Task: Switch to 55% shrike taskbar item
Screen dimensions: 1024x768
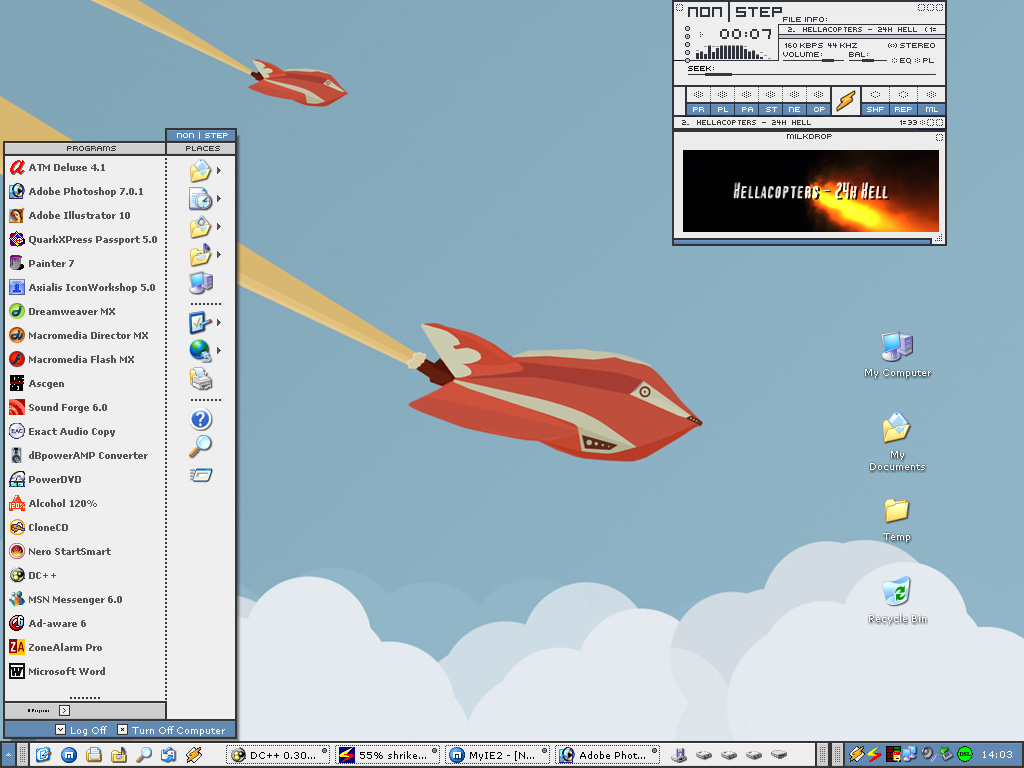Action: [387, 755]
